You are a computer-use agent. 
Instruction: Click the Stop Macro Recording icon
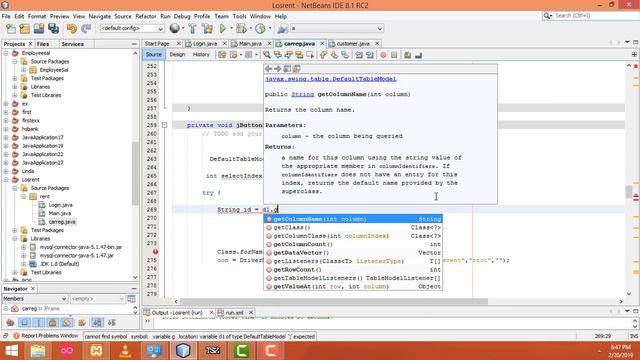394,55
